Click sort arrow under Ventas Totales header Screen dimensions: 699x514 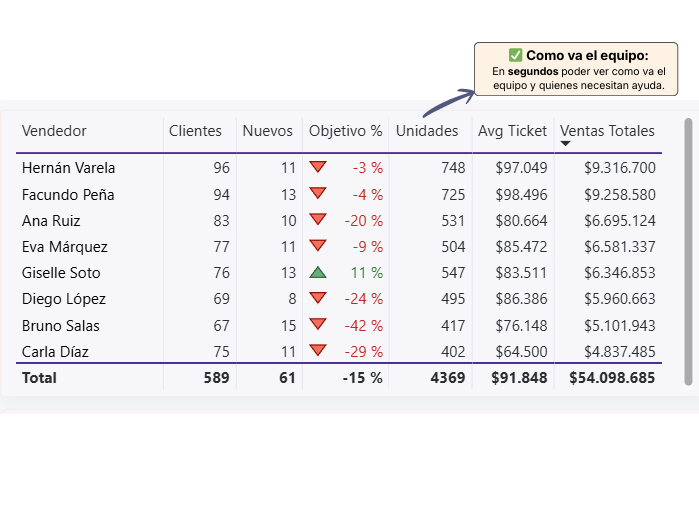pos(565,144)
